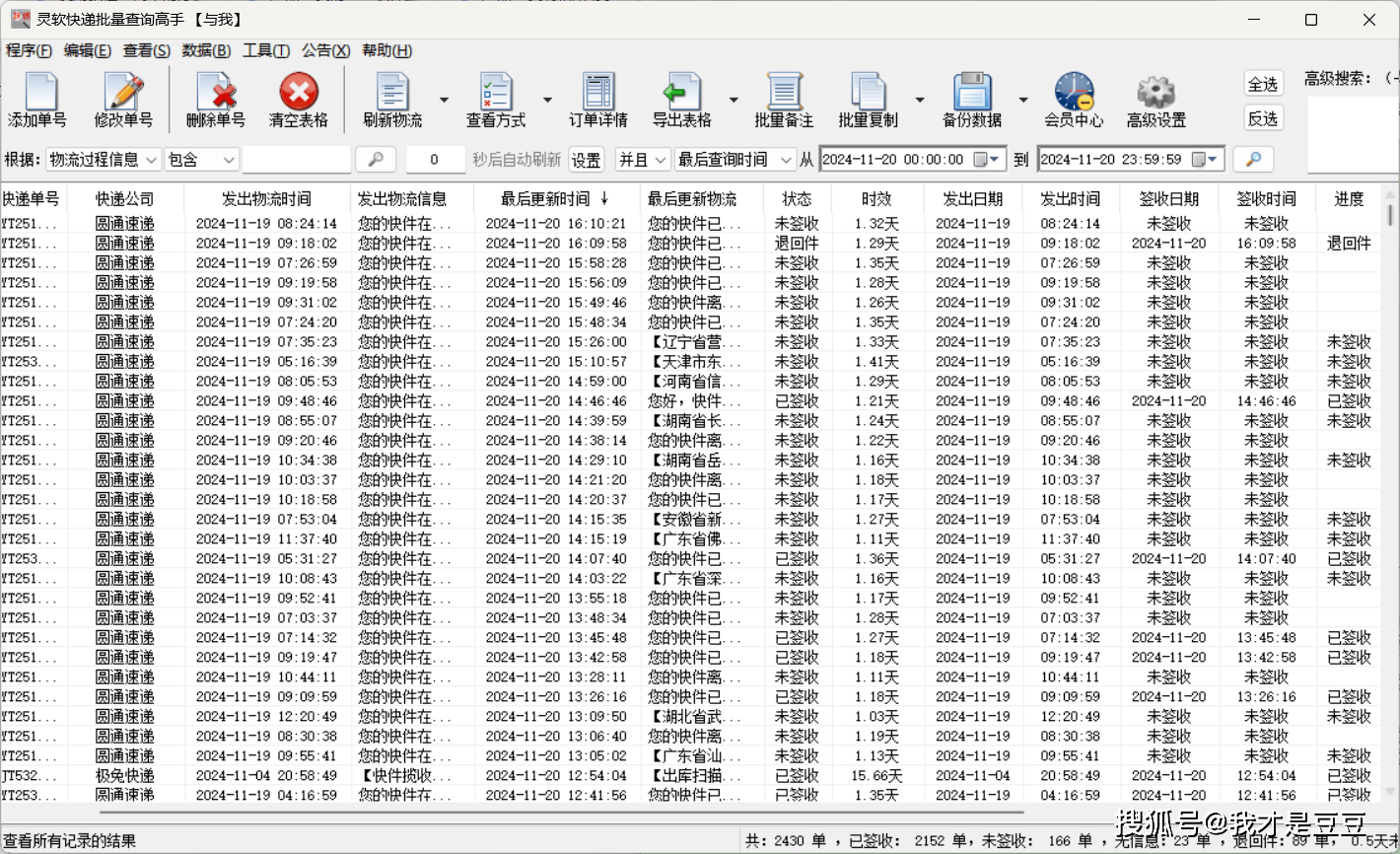Expand the 导出表格 dropdown arrow
This screenshot has width=1400, height=854.
(734, 100)
